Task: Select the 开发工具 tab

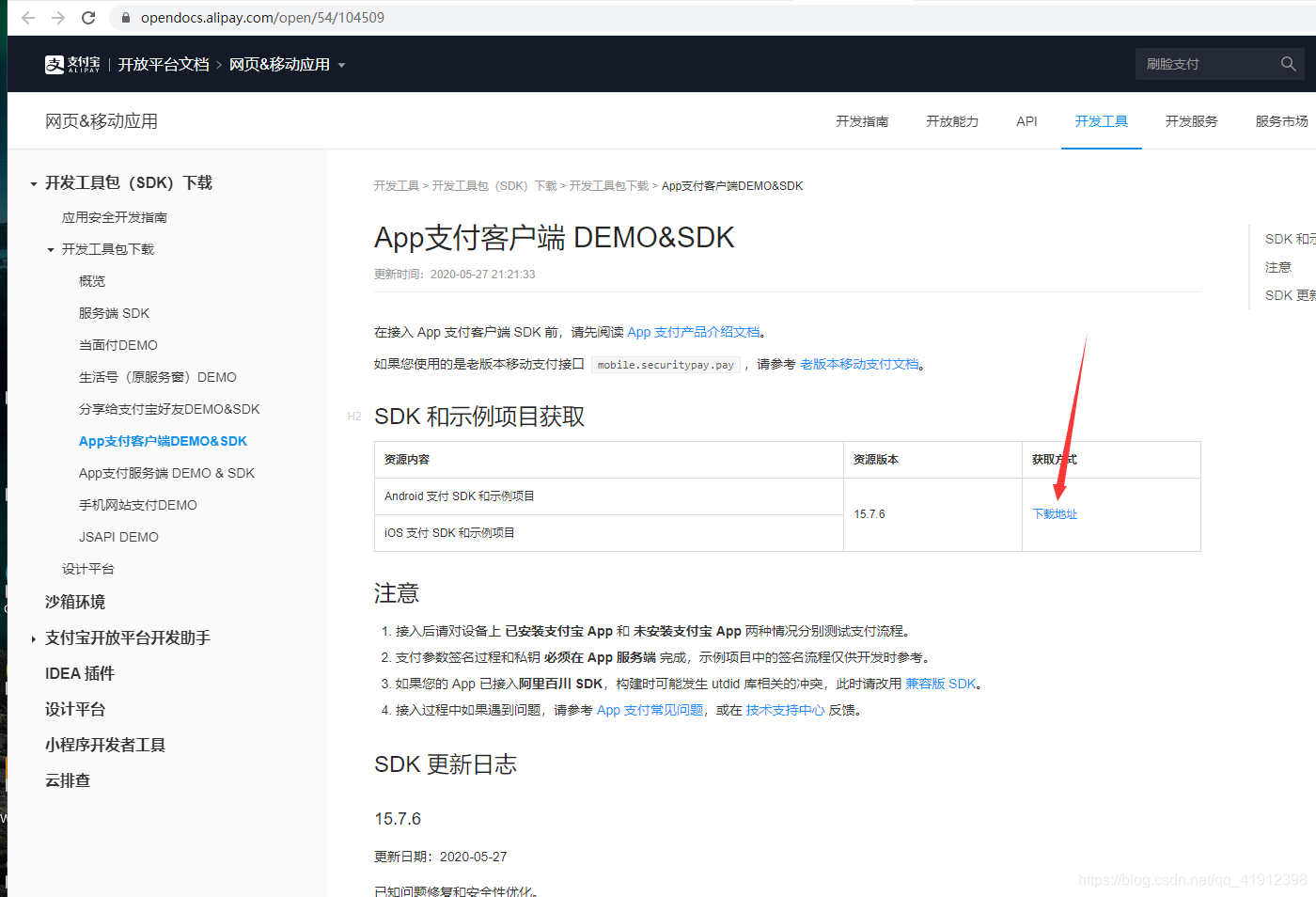Action: pyautogui.click(x=1102, y=121)
